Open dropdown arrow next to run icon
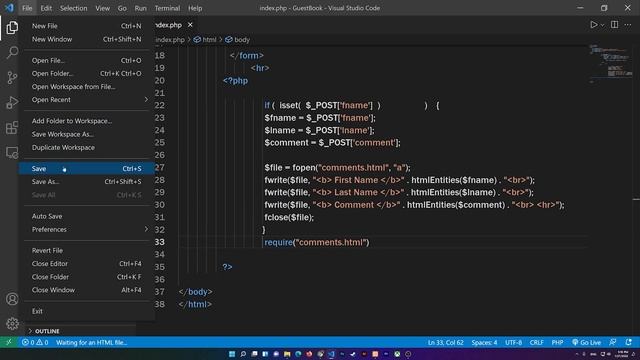The image size is (640, 360). coord(602,25)
